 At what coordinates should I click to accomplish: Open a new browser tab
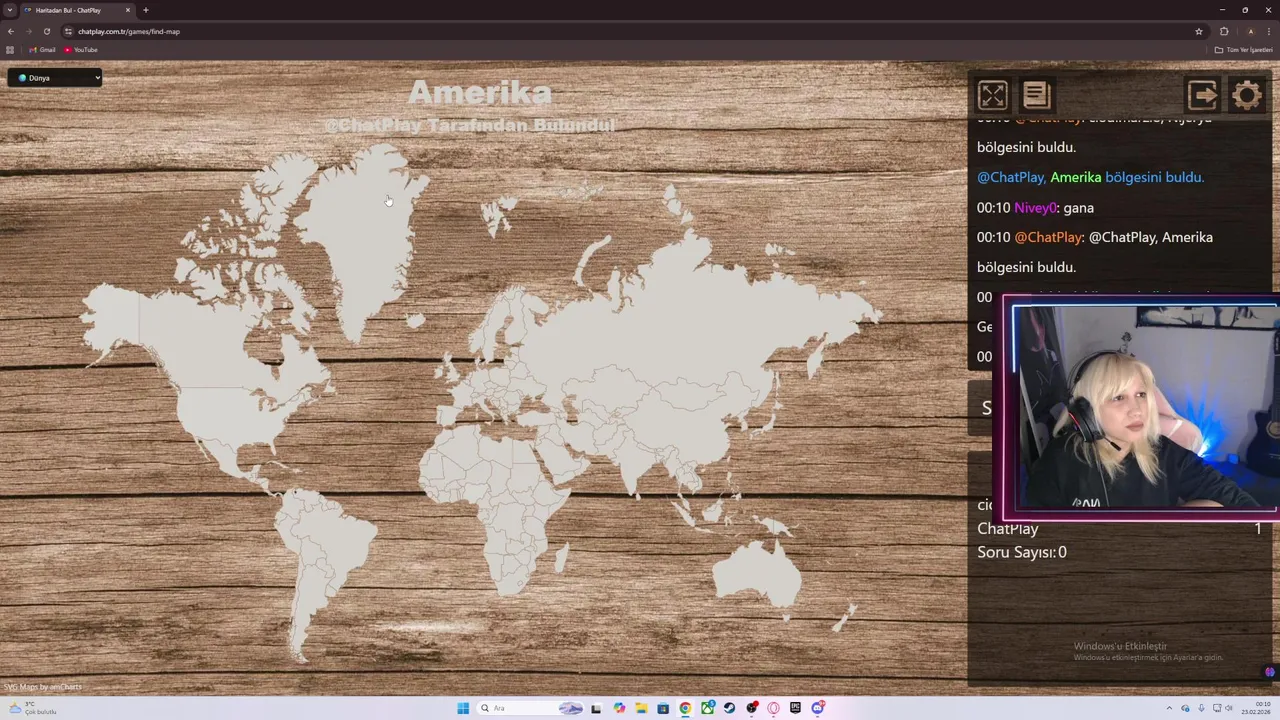[x=146, y=10]
